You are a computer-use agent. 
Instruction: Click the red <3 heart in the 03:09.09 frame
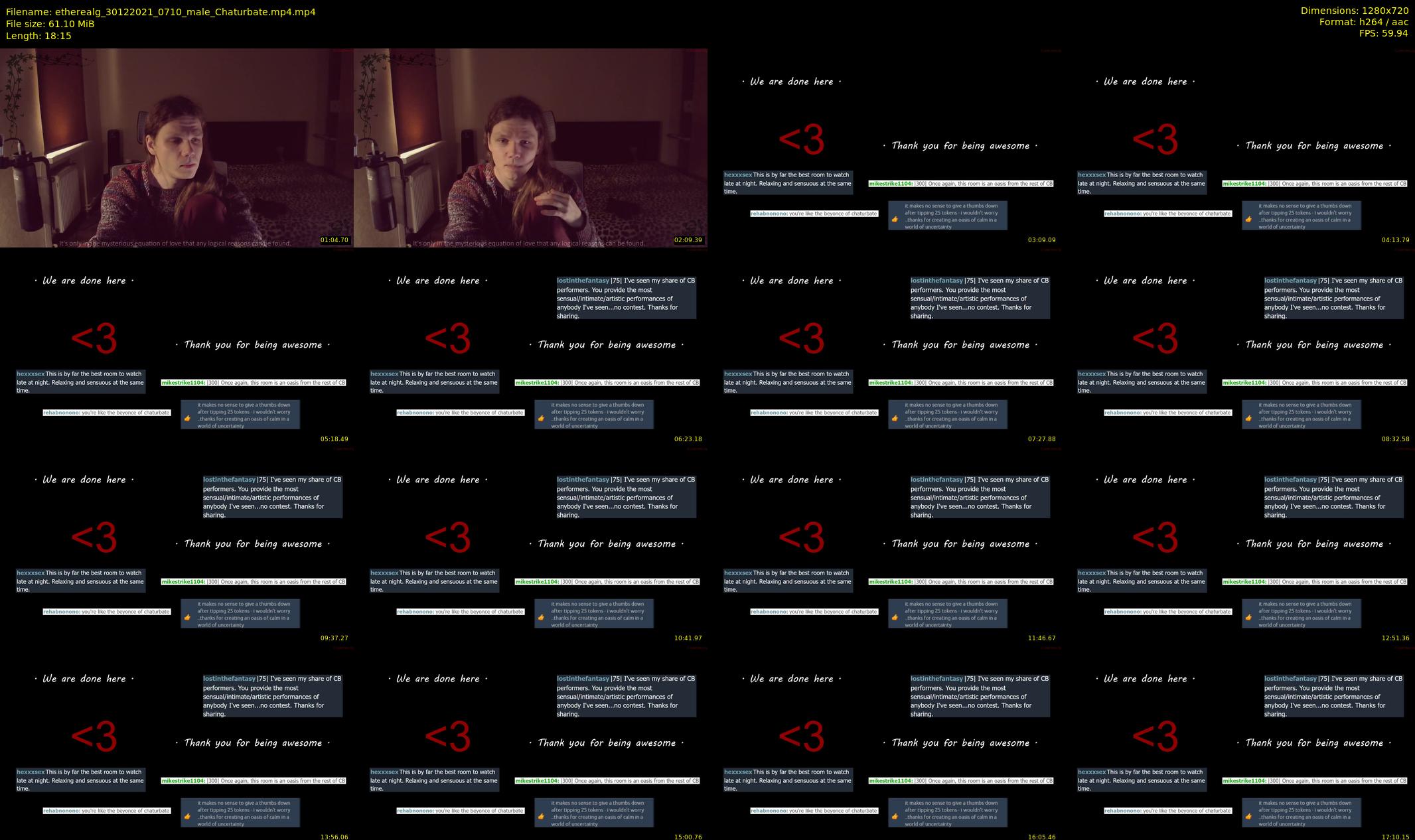(801, 141)
